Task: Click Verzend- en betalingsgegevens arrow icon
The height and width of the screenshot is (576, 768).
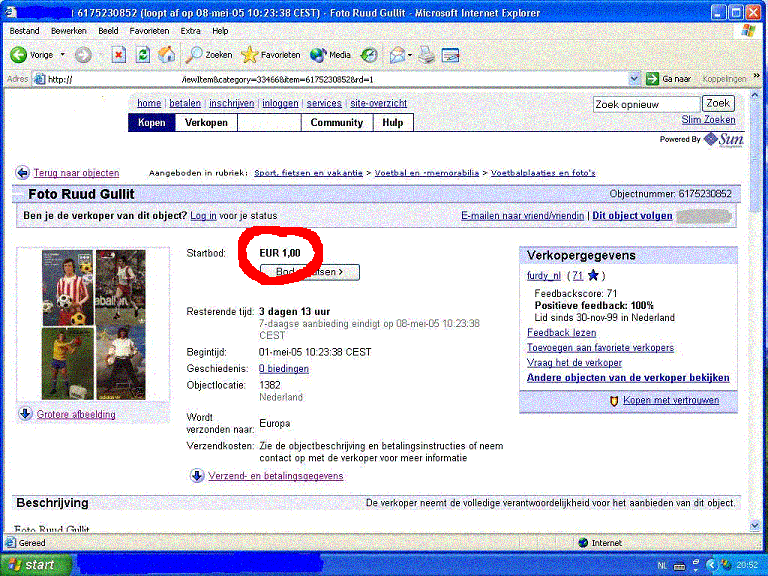Action: 197,476
